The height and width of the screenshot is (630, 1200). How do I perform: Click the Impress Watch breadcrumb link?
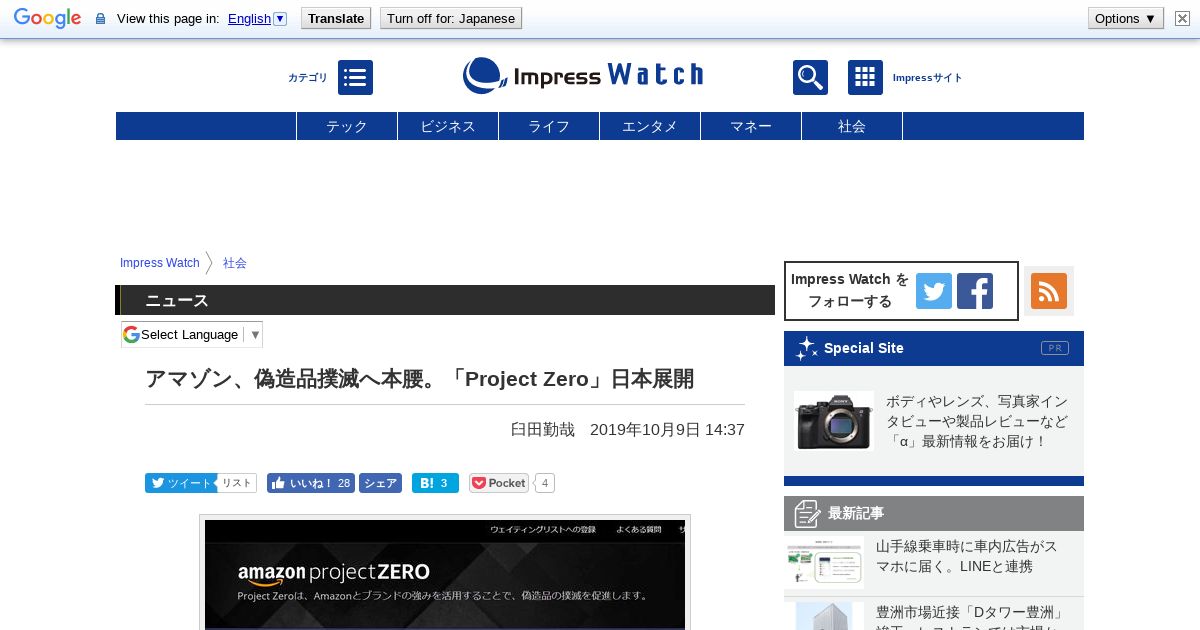[x=160, y=263]
